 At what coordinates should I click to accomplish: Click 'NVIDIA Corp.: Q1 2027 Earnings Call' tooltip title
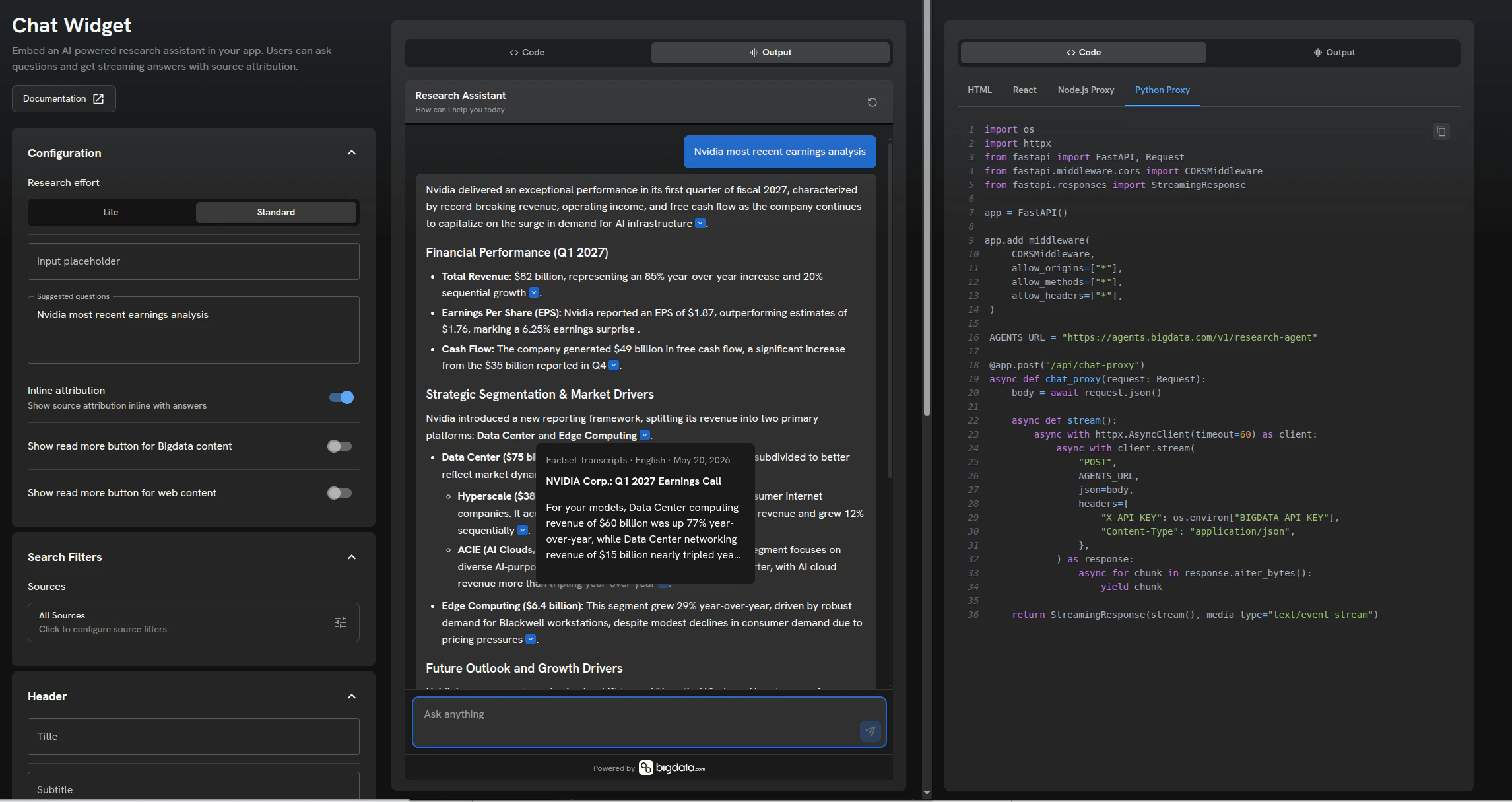click(634, 481)
